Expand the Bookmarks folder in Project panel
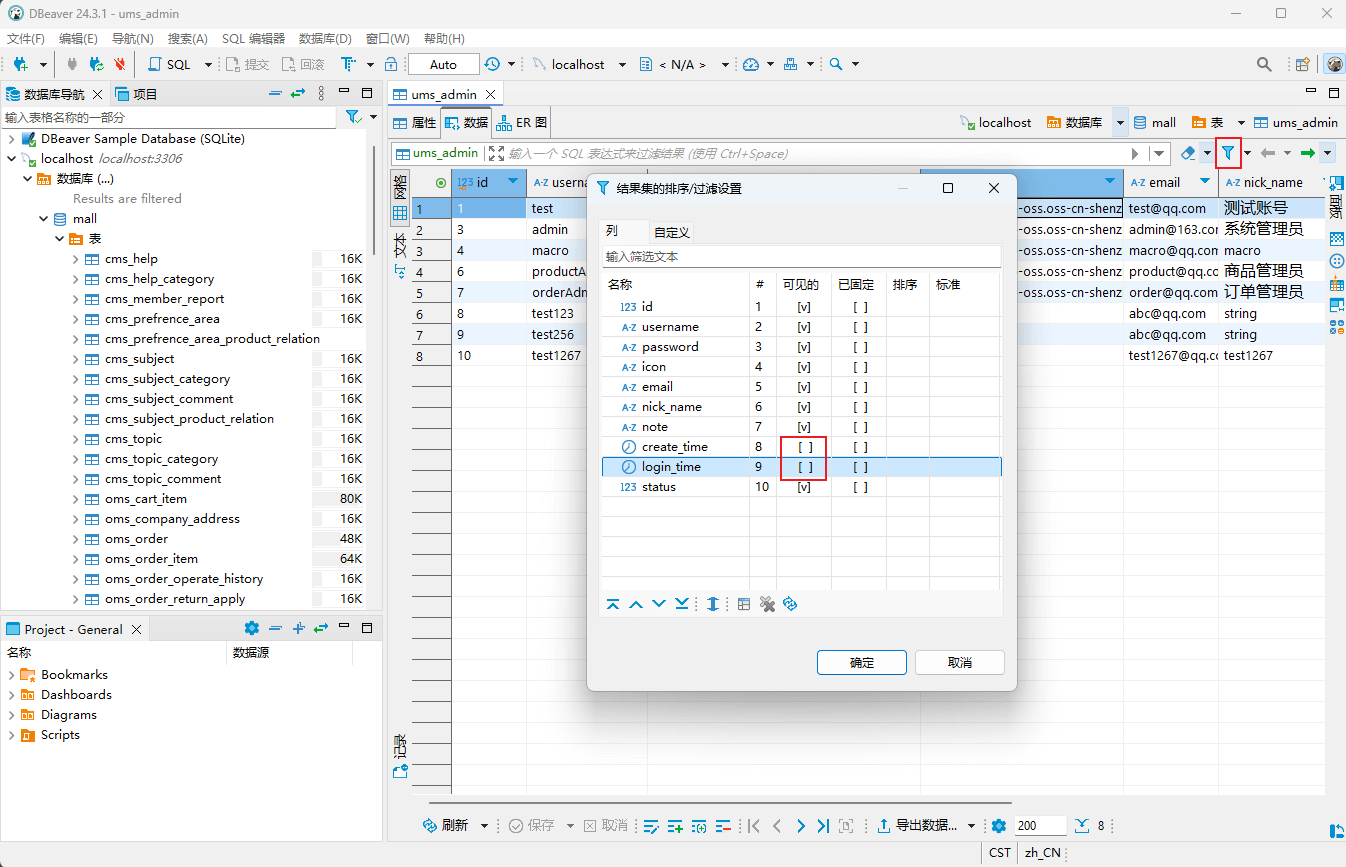The height and width of the screenshot is (867, 1346). coord(12,675)
